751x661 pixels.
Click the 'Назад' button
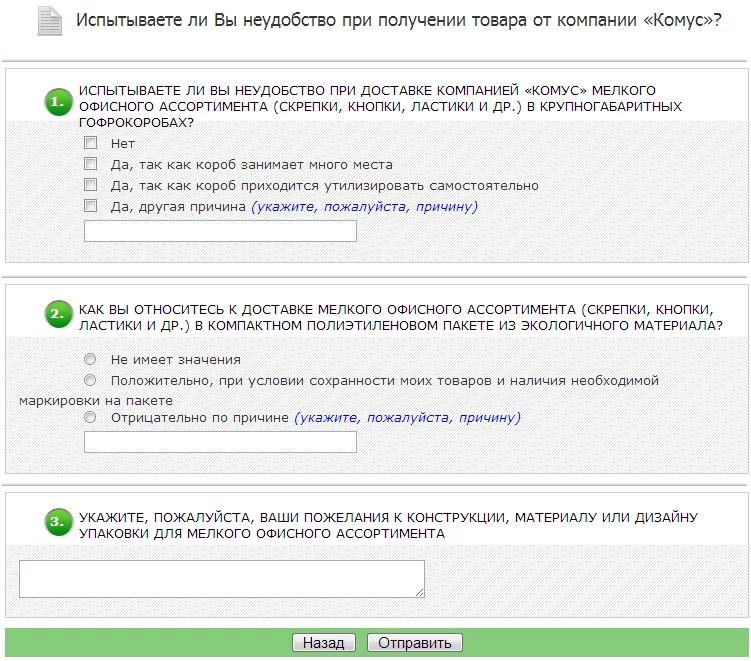324,643
